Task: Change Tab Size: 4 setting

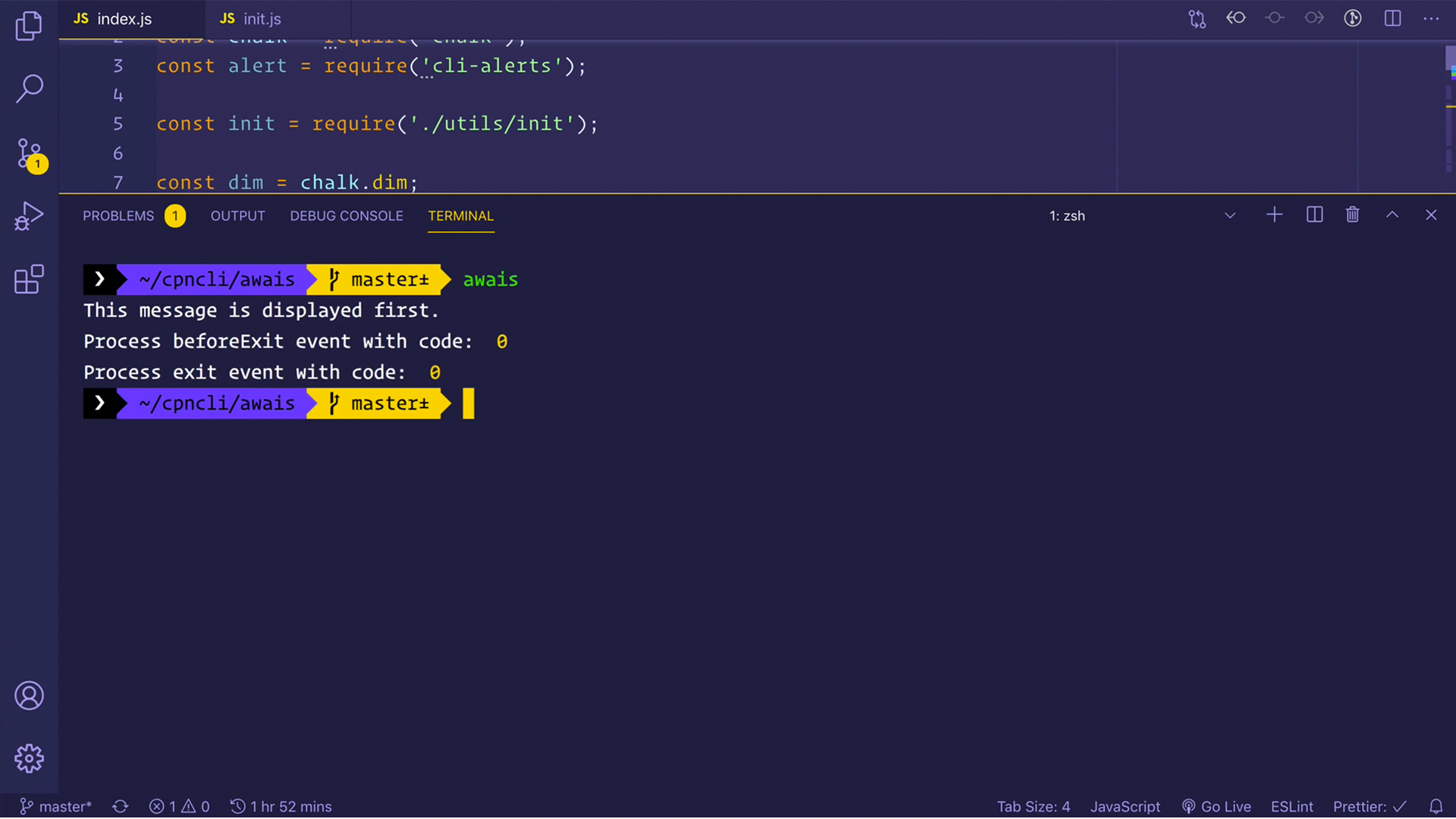Action: [1033, 806]
